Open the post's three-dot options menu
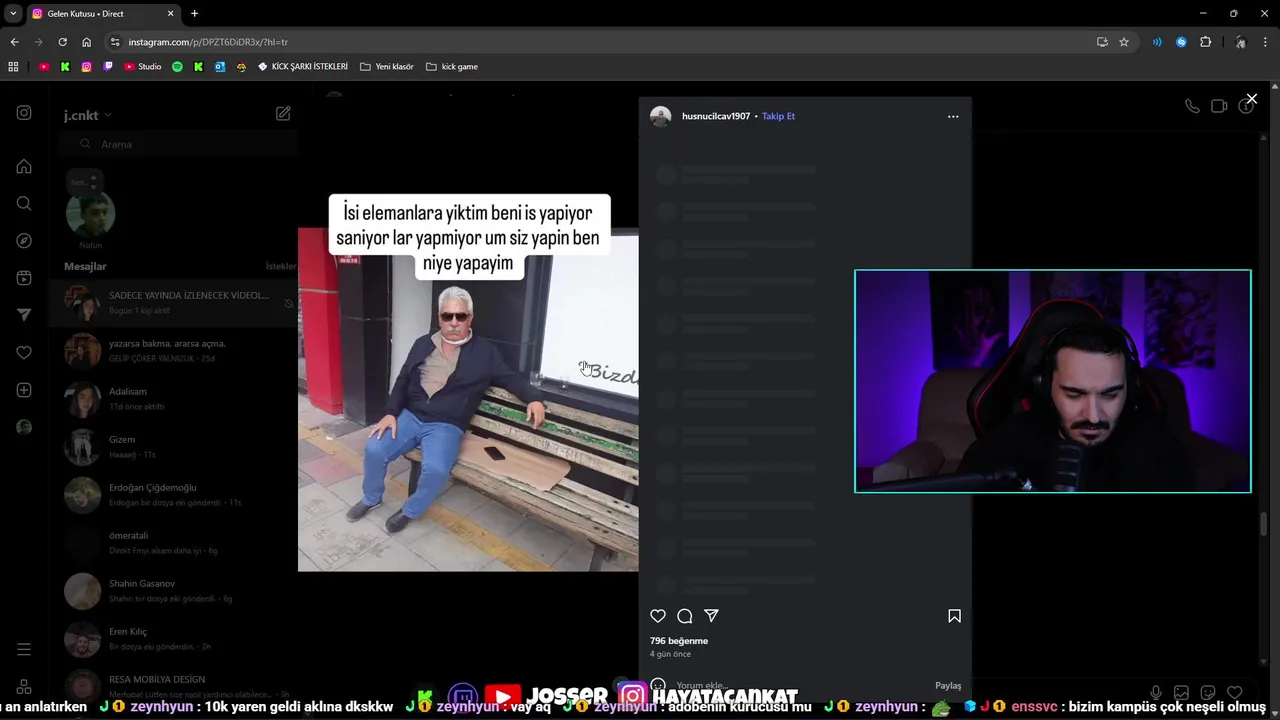 953,116
